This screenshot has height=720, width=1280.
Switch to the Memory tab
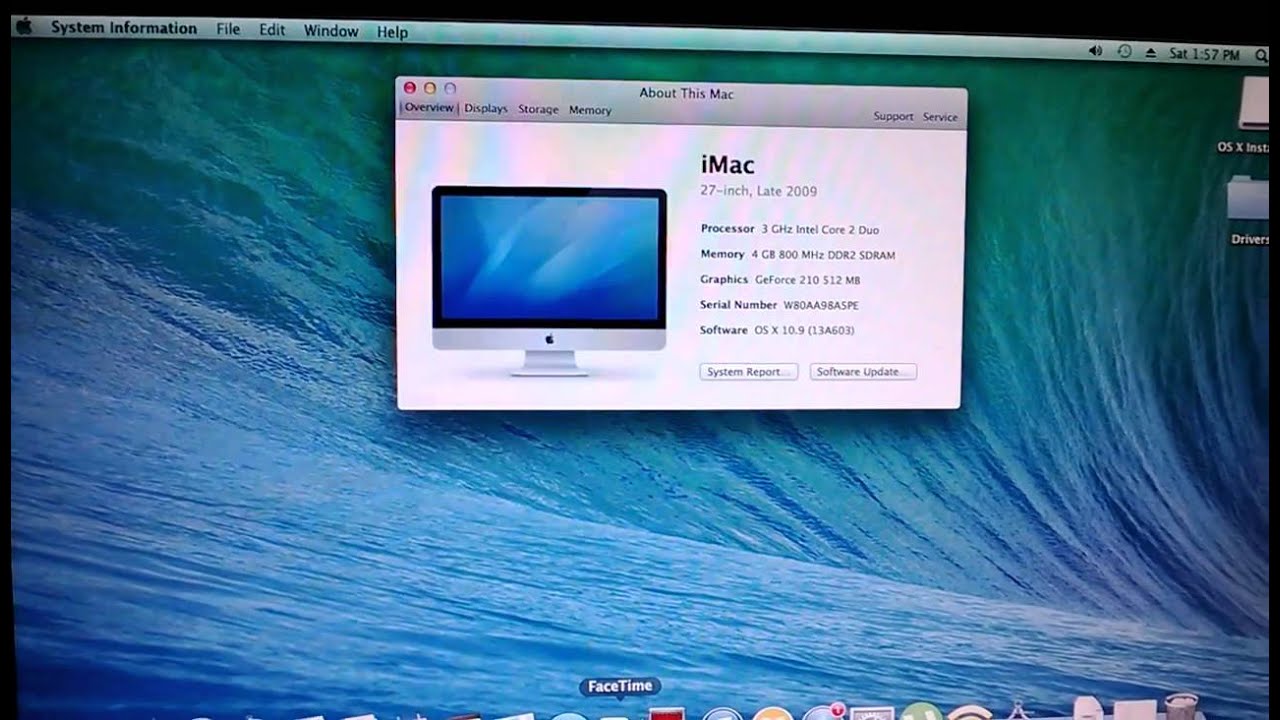[x=590, y=110]
